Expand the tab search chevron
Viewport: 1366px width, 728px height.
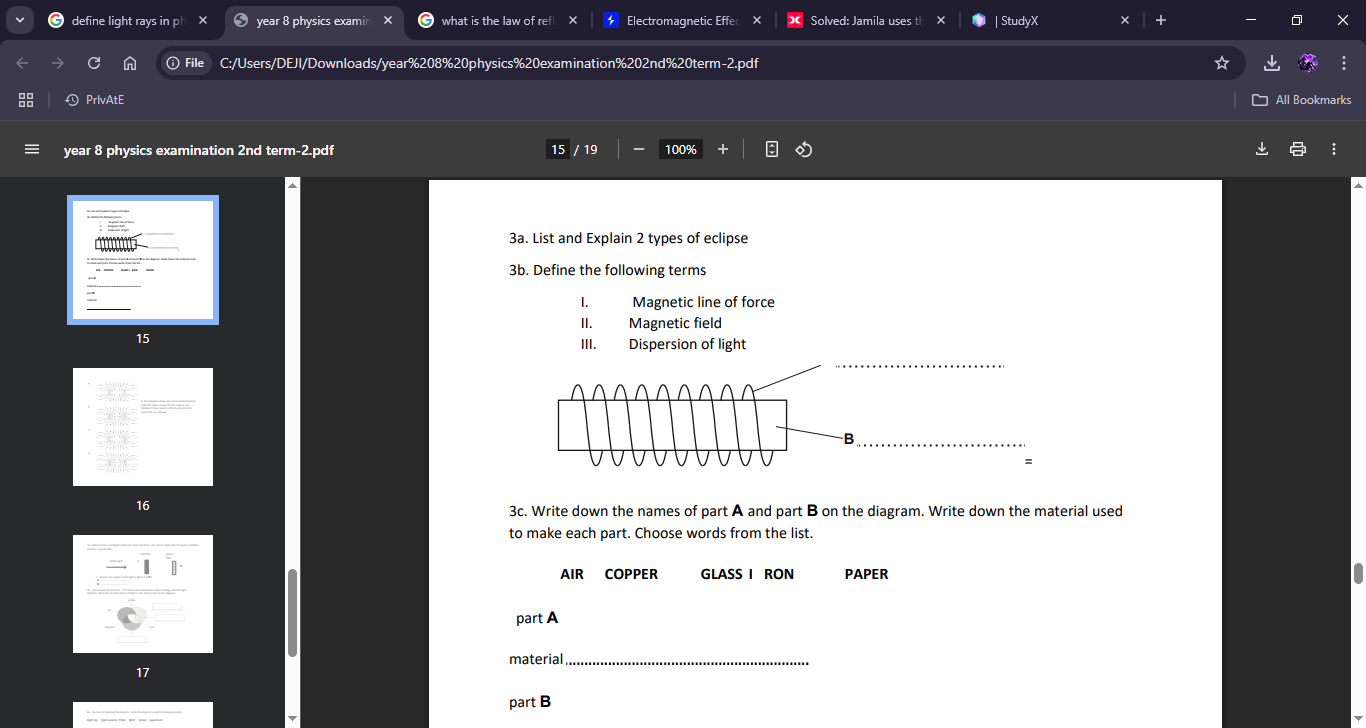point(19,20)
